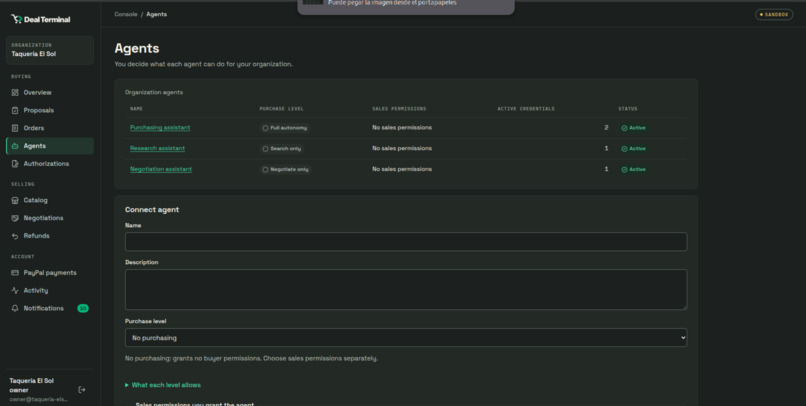Click the Notifications bell icon
Viewport: 806px width, 406px height.
tap(15, 308)
